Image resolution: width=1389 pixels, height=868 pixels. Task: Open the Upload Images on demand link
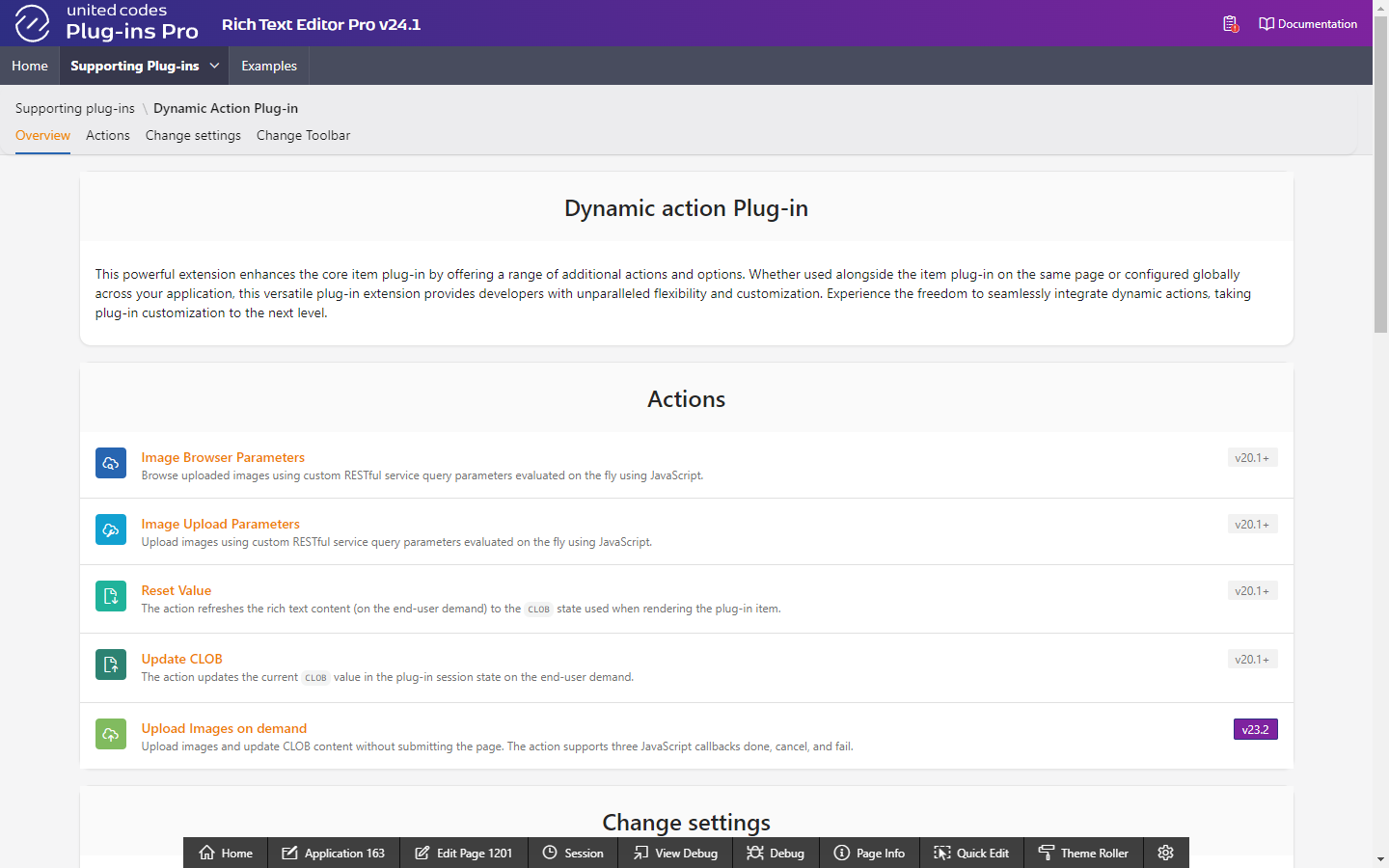tap(224, 728)
